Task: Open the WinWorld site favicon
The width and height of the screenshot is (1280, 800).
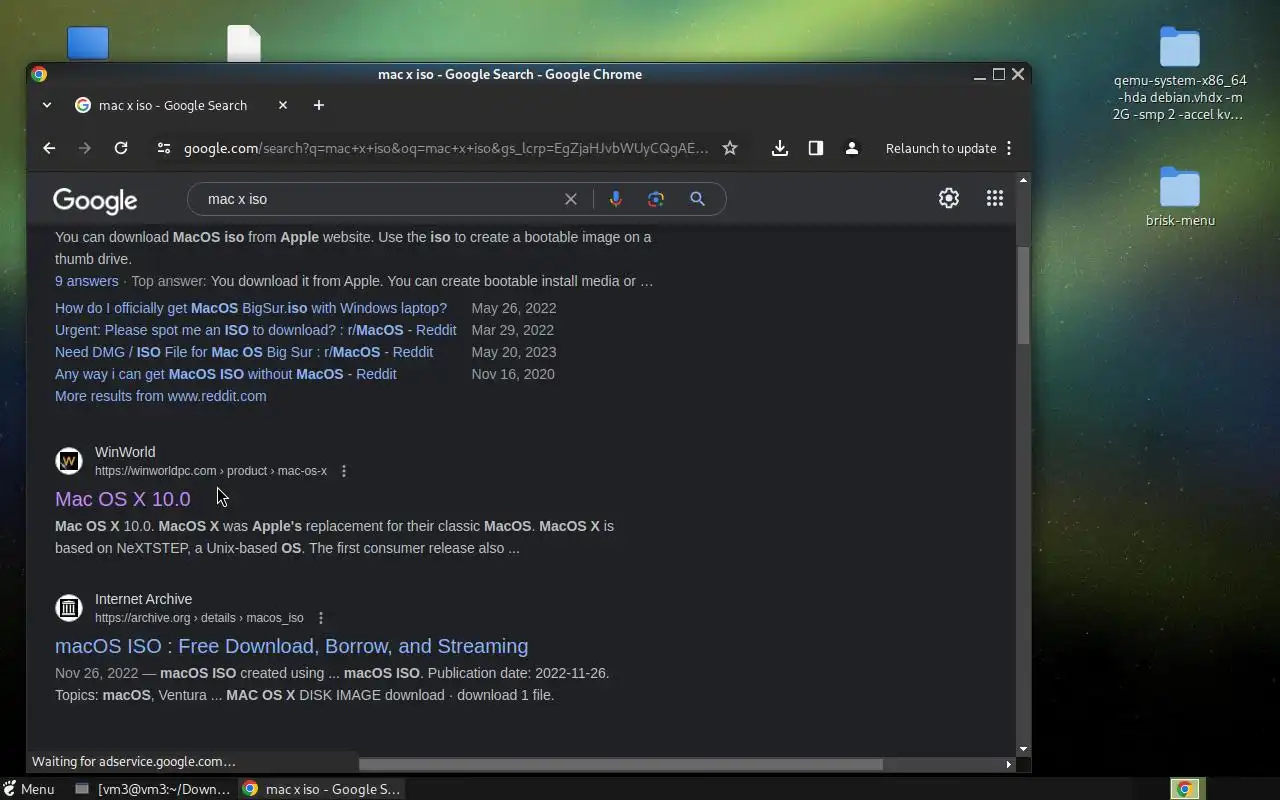Action: pyautogui.click(x=69, y=461)
